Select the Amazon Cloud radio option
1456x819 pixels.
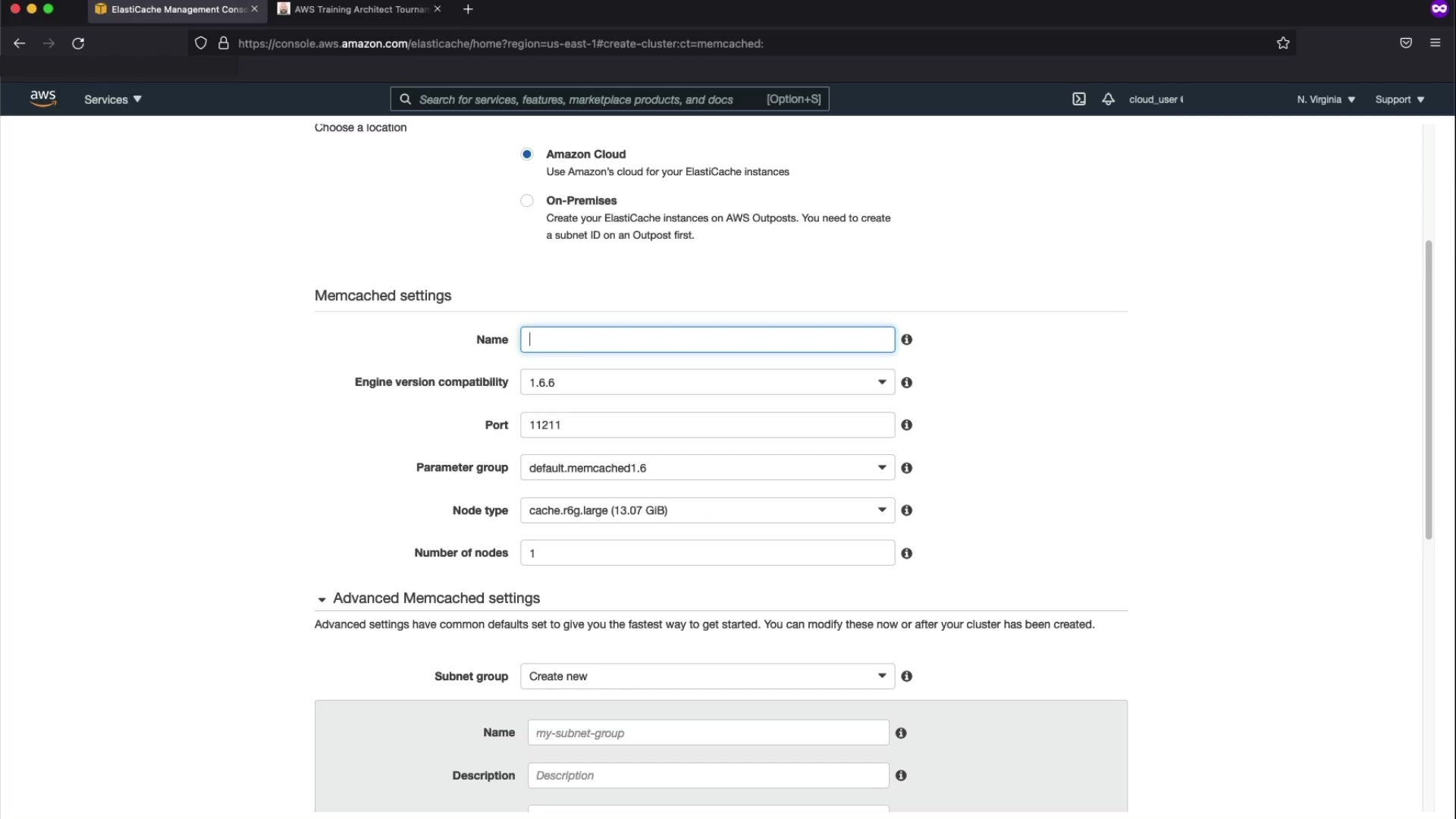click(527, 154)
